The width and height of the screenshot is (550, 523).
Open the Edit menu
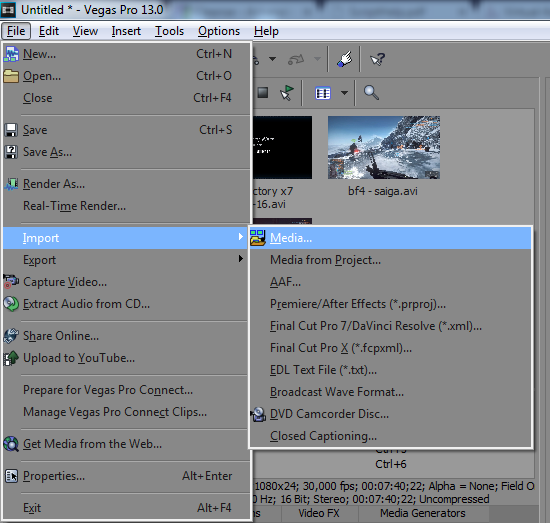point(49,31)
